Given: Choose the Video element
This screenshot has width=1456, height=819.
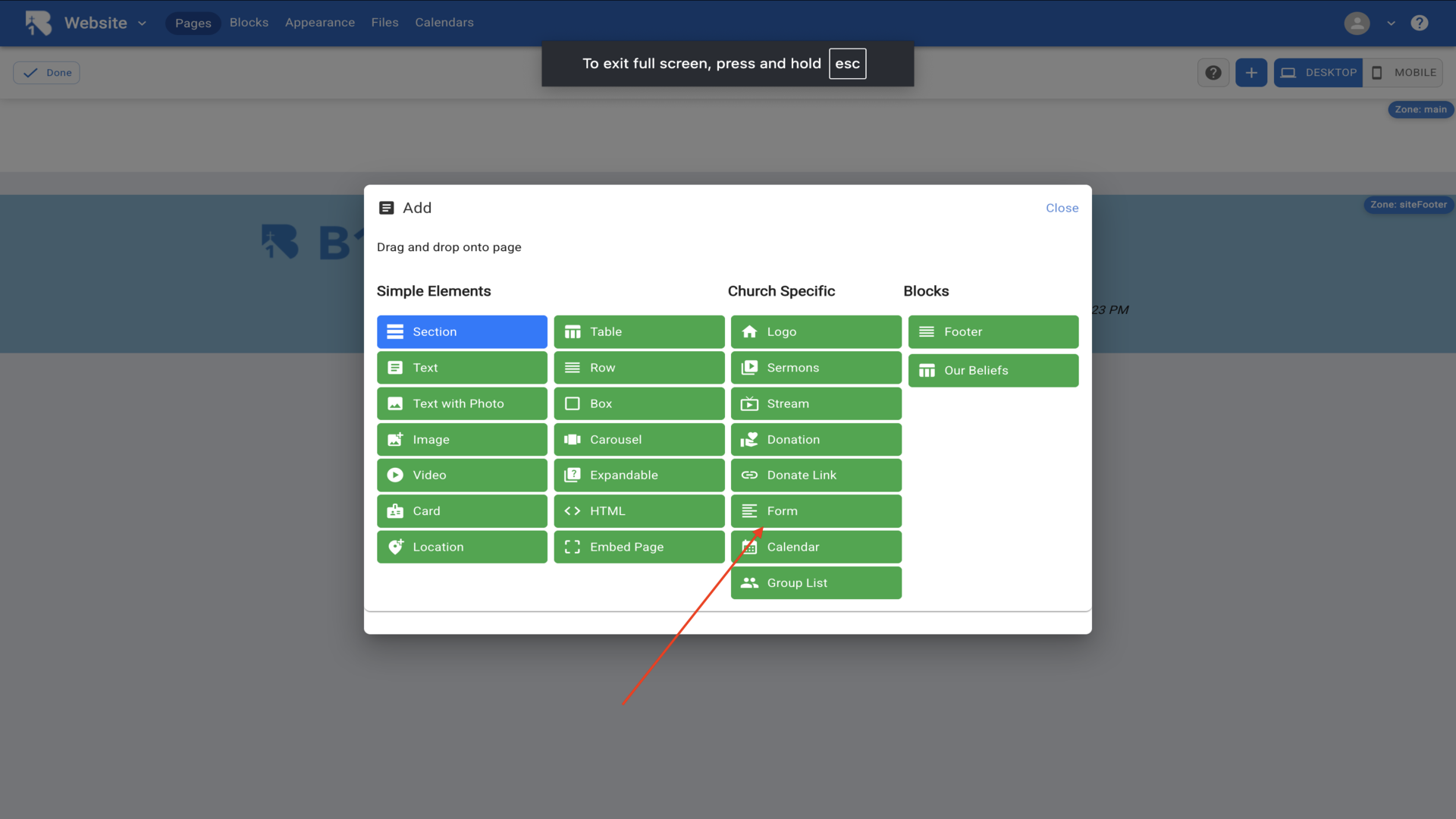Looking at the screenshot, I should (x=461, y=475).
